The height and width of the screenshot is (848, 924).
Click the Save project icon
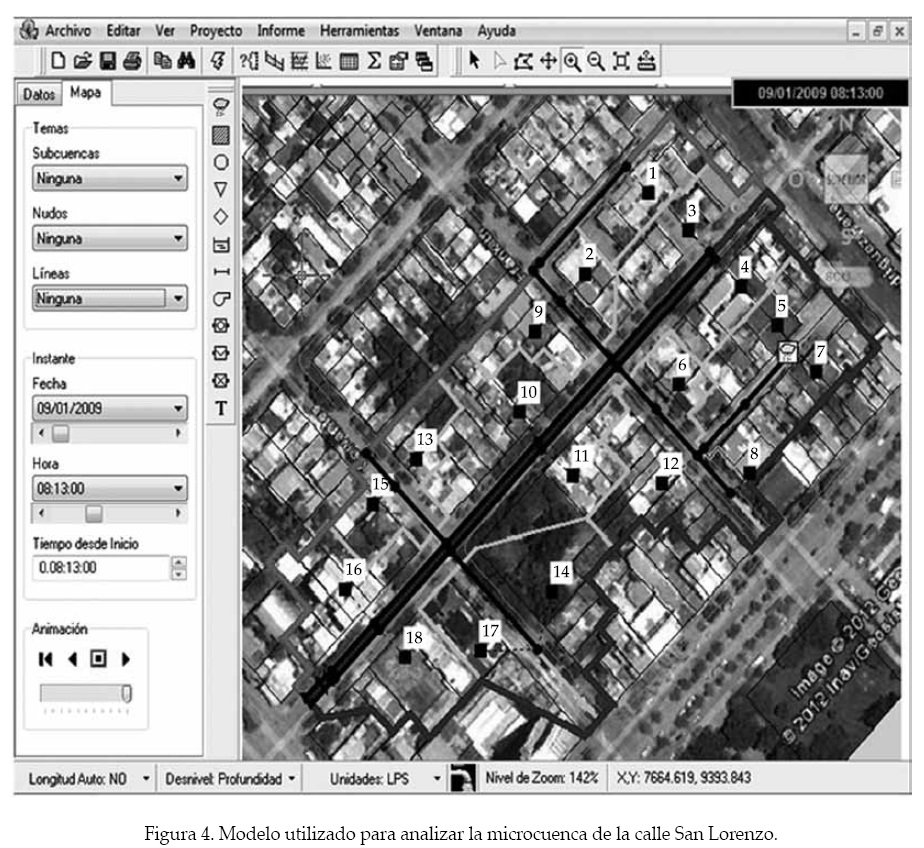[x=107, y=61]
